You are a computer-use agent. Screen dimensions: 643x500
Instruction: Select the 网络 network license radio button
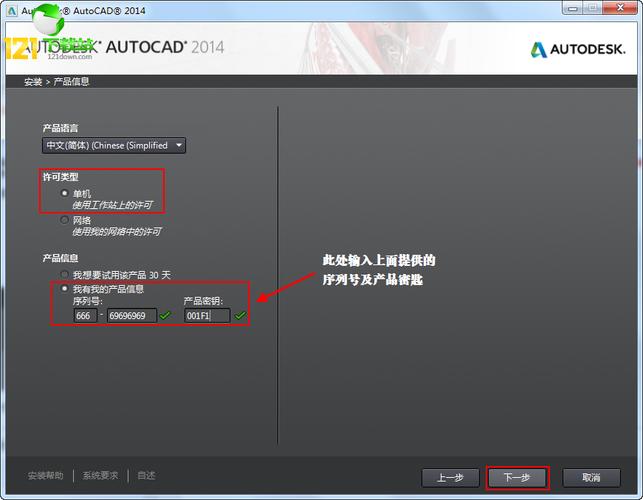pos(64,220)
